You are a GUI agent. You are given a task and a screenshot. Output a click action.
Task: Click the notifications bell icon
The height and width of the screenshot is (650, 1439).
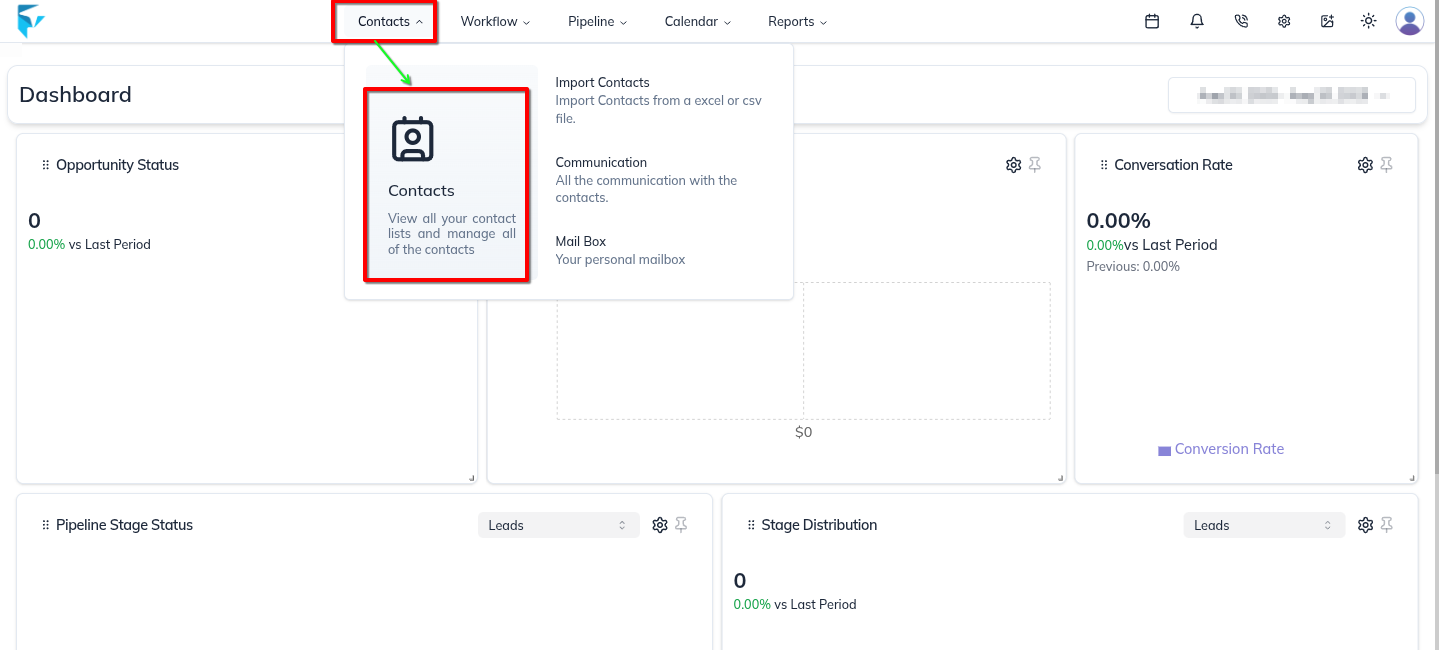click(1197, 21)
